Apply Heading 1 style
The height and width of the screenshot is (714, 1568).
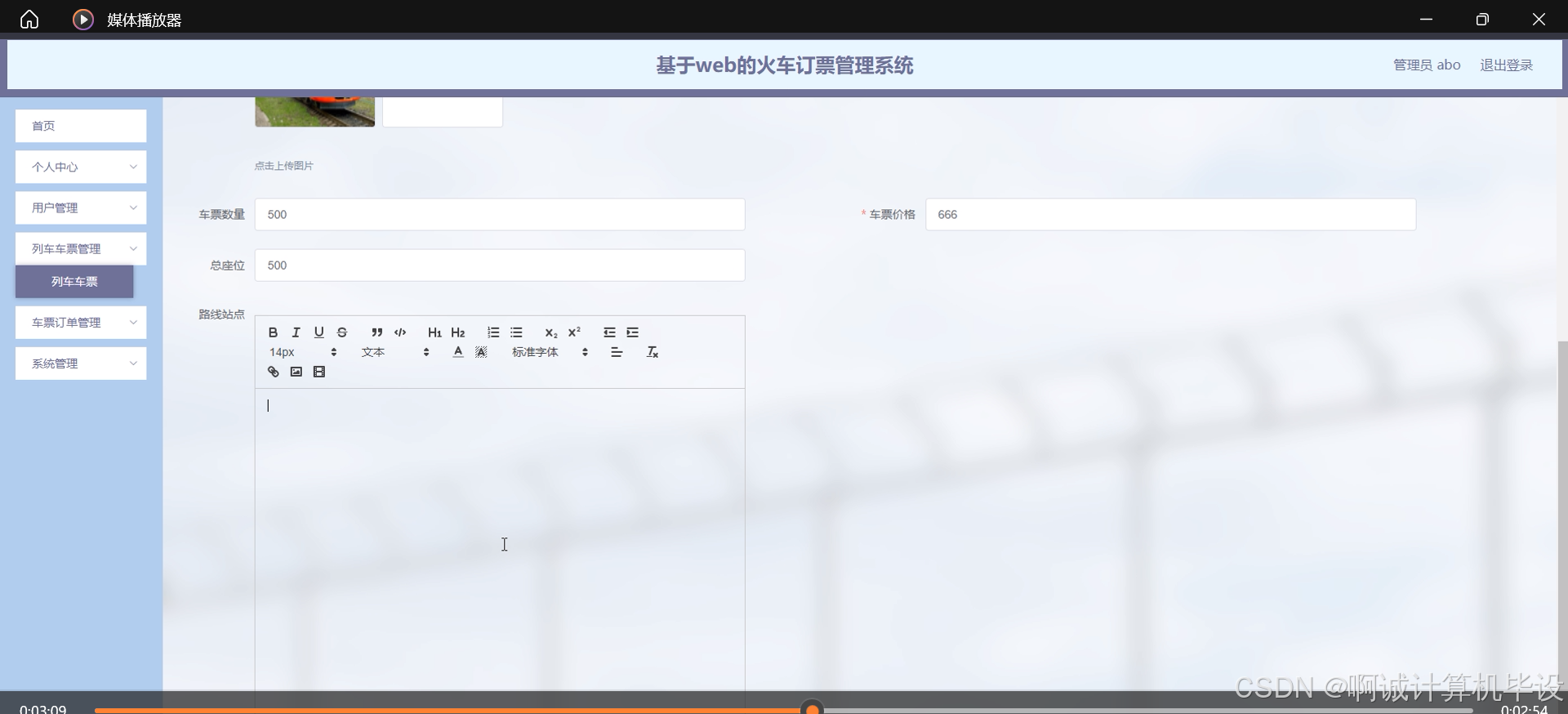(x=434, y=332)
